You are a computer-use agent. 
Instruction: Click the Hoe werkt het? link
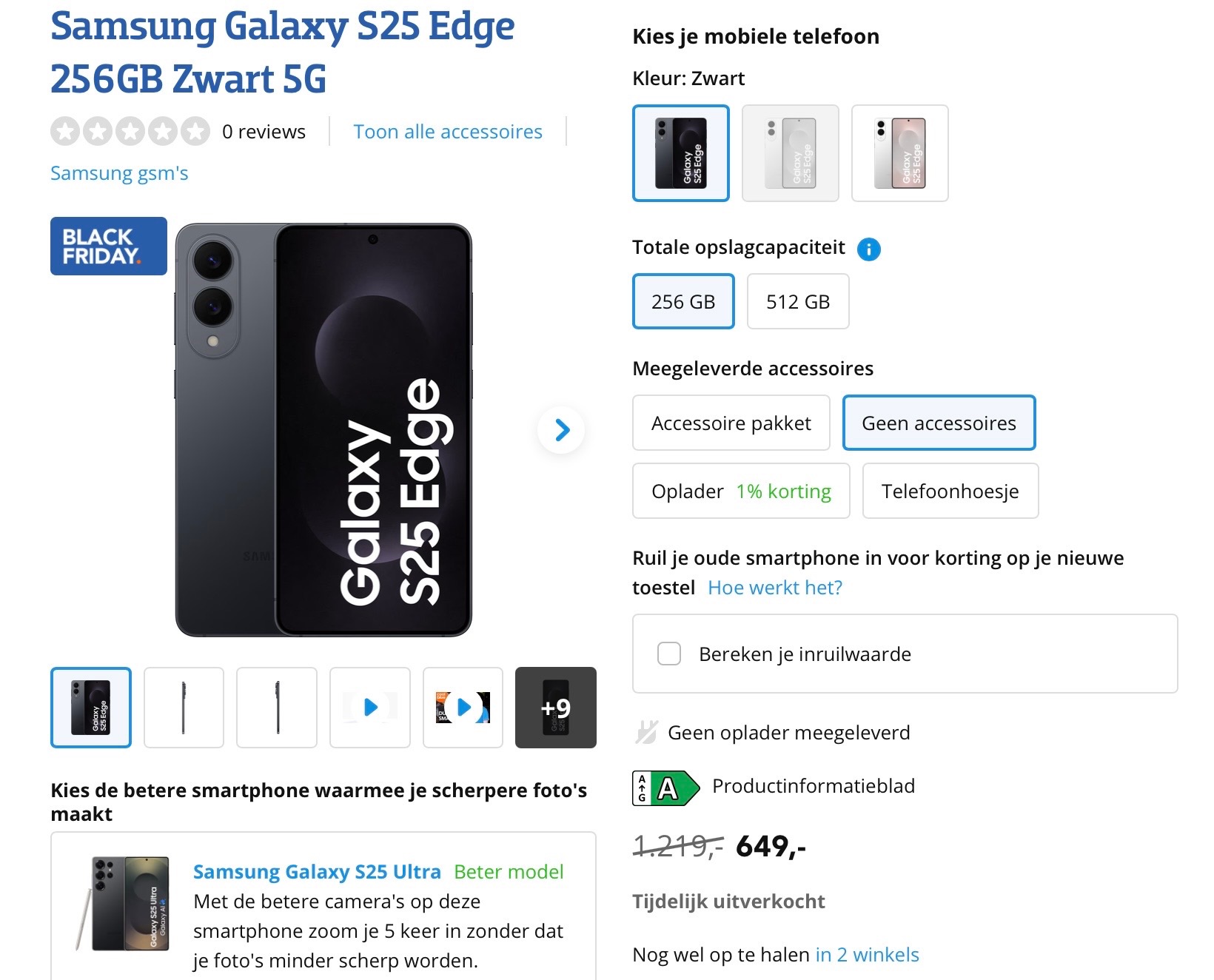[x=774, y=587]
